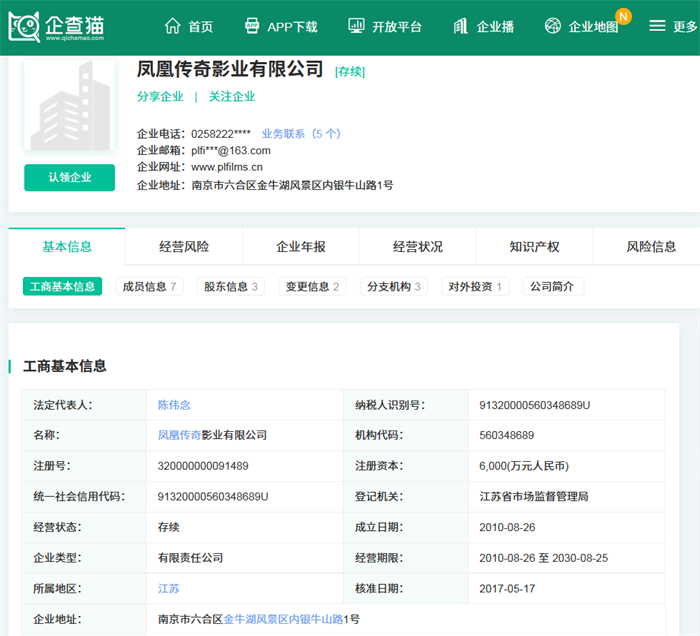Click the 开放平台 monitor icon

pos(356,26)
